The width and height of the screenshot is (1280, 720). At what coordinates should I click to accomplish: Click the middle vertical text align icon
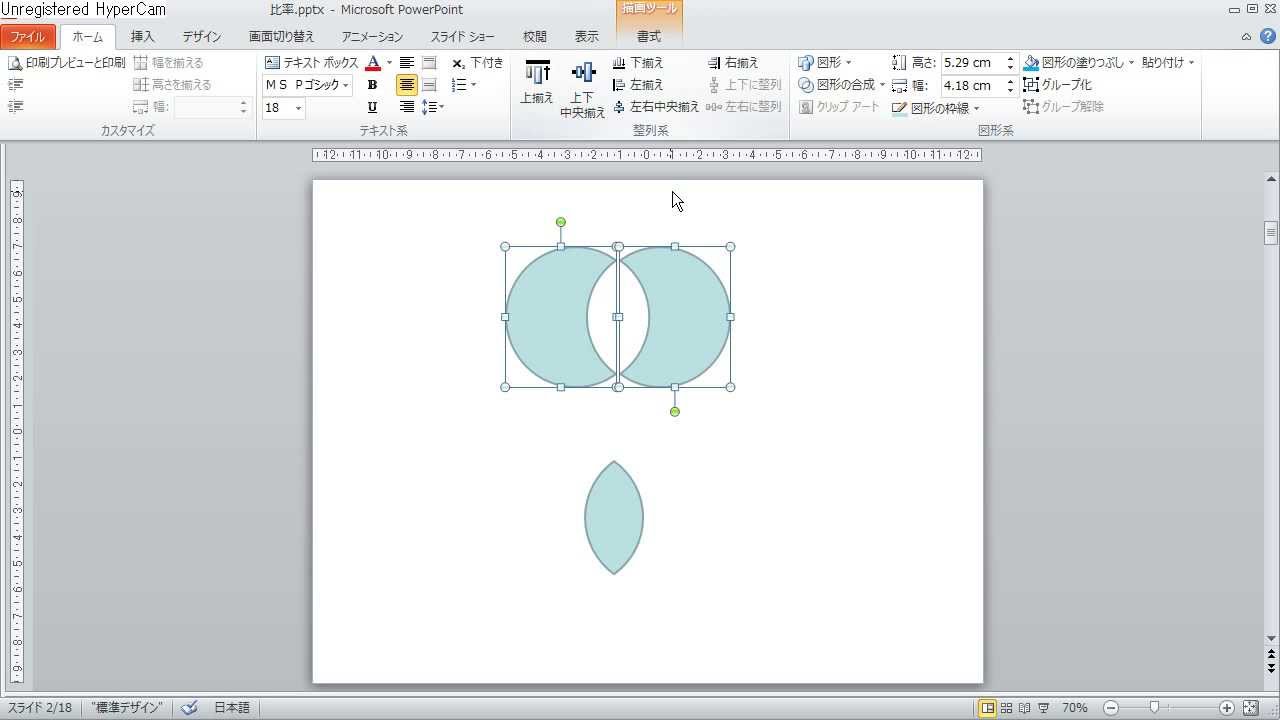pos(430,85)
